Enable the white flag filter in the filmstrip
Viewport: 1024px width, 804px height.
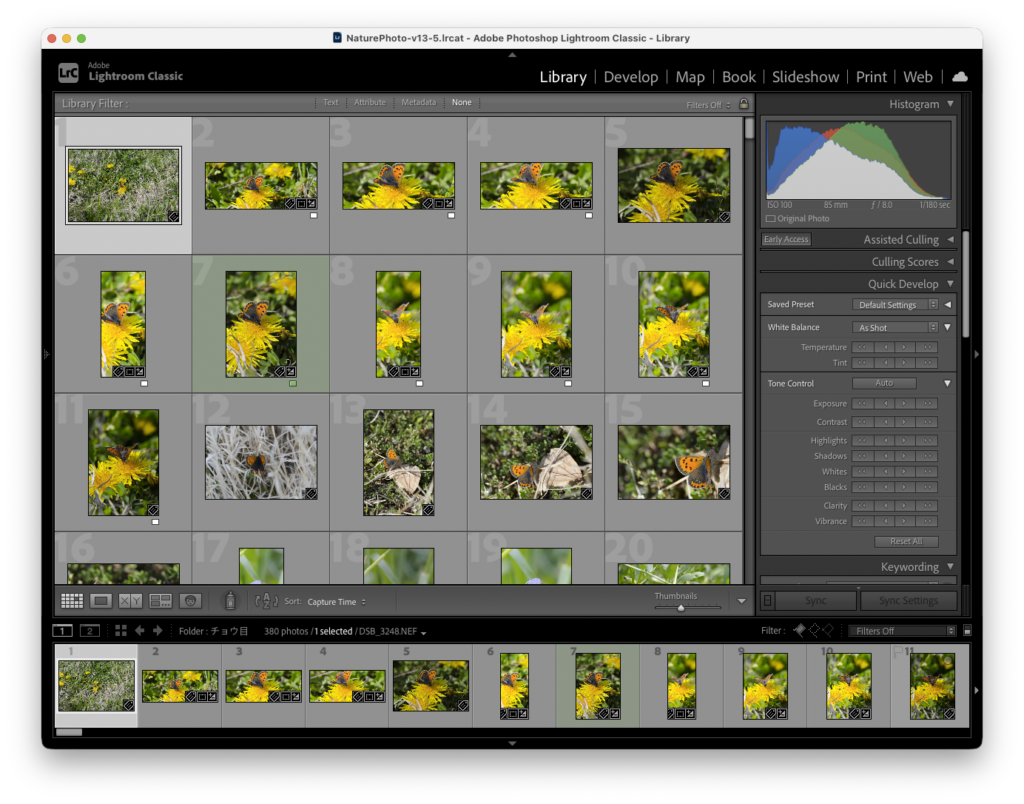(x=799, y=630)
